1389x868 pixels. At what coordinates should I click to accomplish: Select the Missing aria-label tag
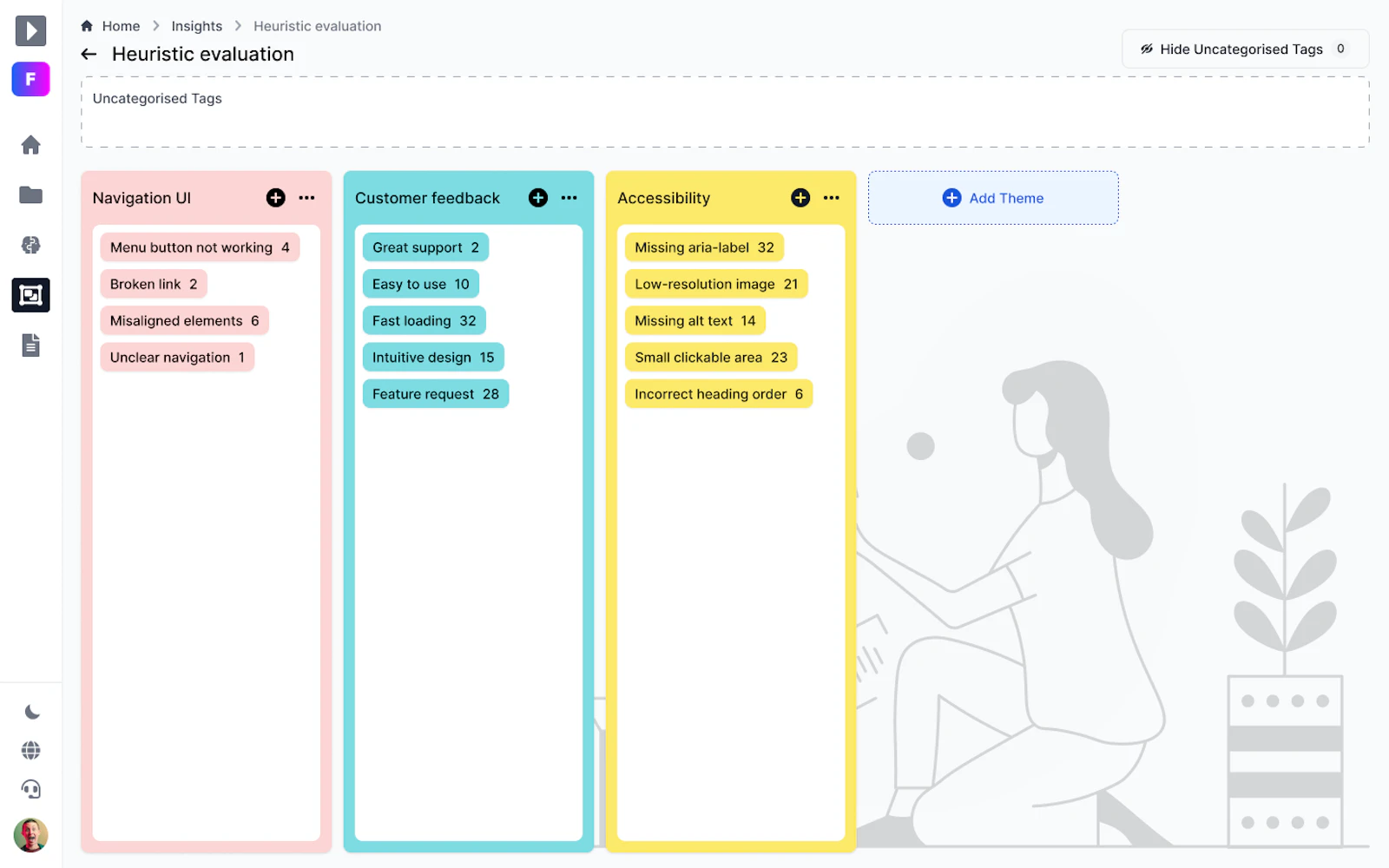tap(704, 247)
